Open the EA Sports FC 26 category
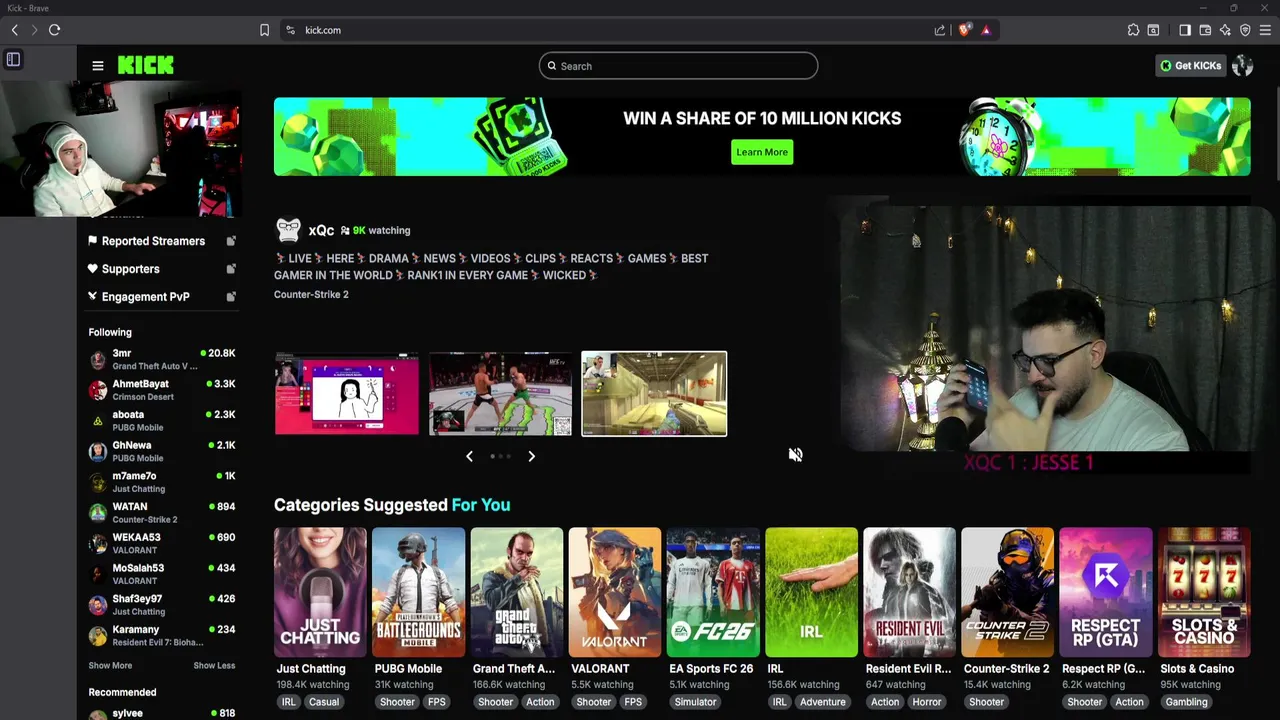This screenshot has width=1280, height=720. pos(713,592)
